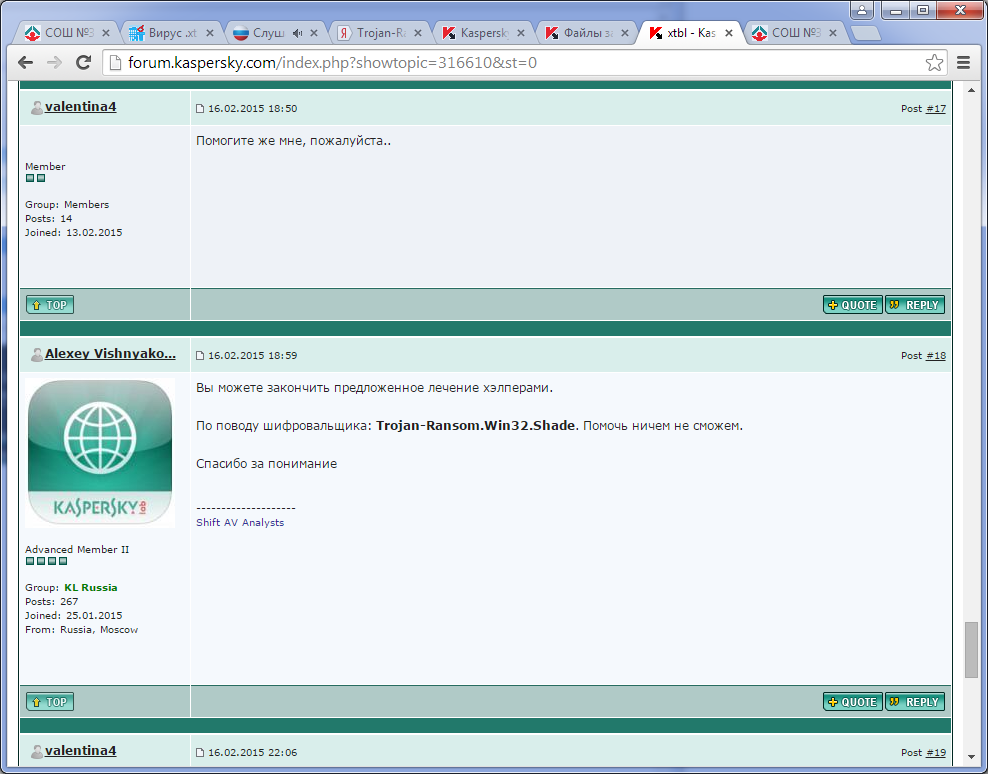
Task: Click TOP button under Alexey Vishnyakov's post
Action: click(x=50, y=702)
